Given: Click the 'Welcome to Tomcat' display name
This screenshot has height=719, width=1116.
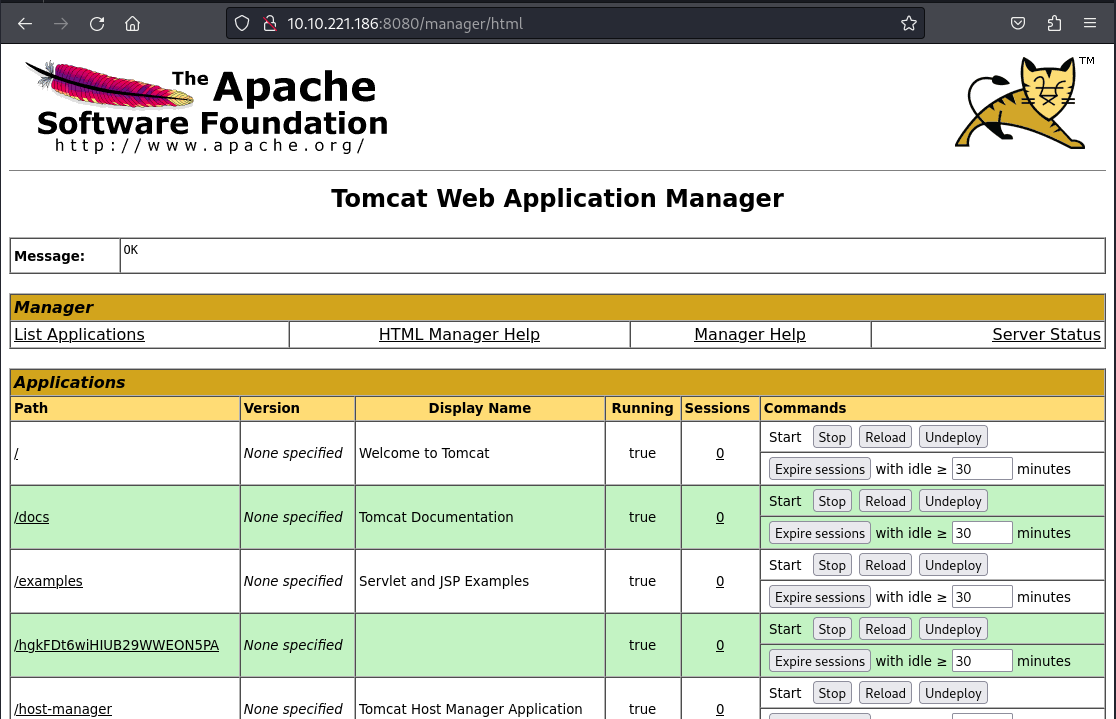Looking at the screenshot, I should [x=424, y=453].
